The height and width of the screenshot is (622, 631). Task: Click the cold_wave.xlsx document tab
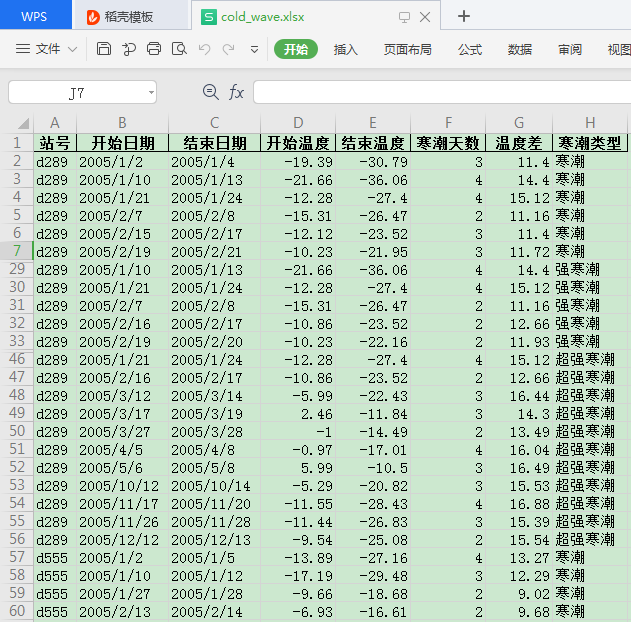[262, 17]
